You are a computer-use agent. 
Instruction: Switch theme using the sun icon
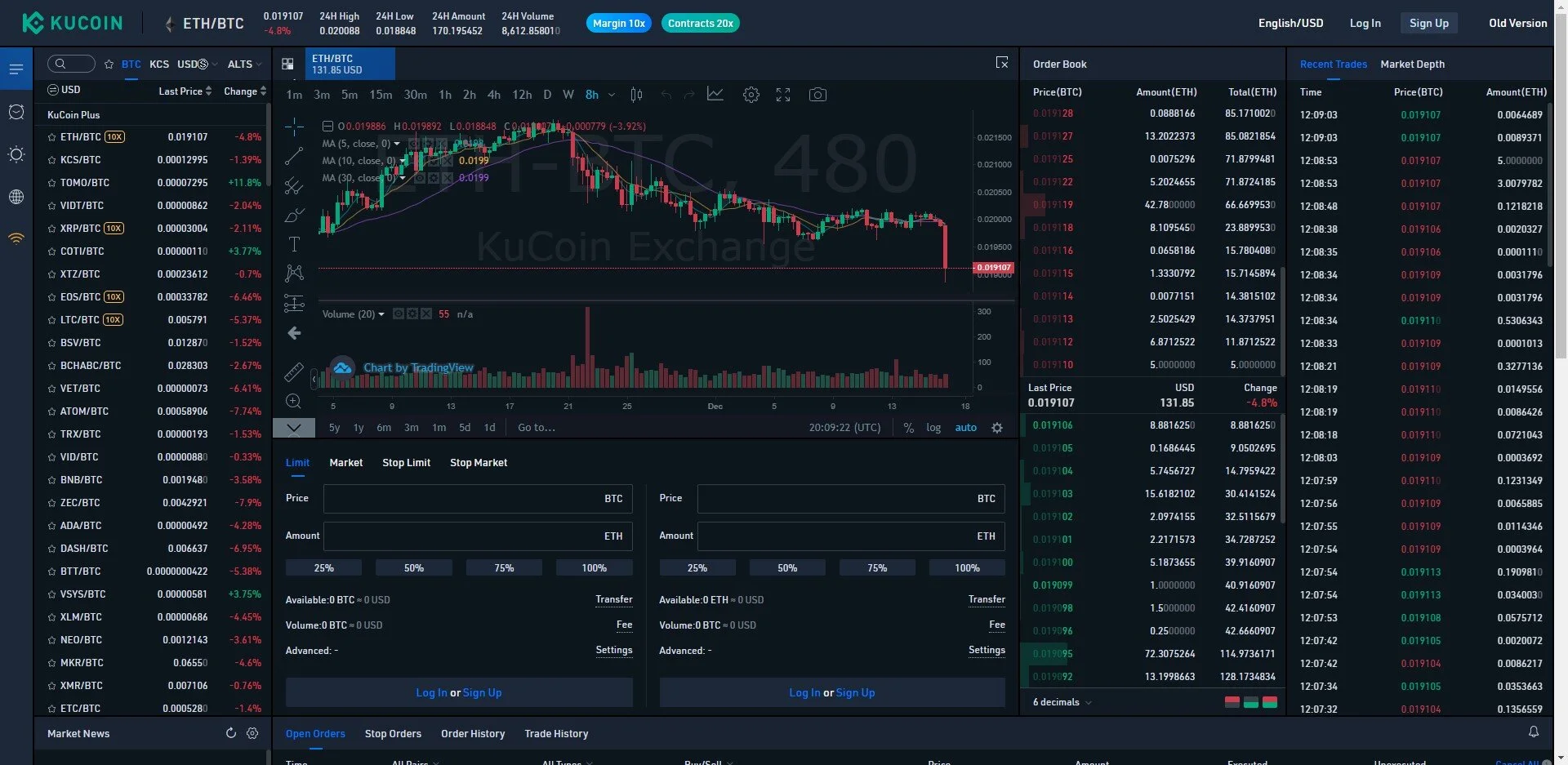[16, 154]
